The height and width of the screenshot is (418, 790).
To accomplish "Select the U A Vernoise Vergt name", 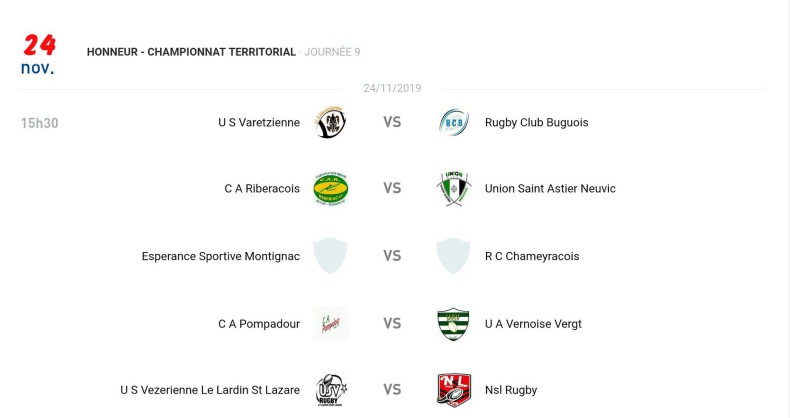I will click(533, 323).
